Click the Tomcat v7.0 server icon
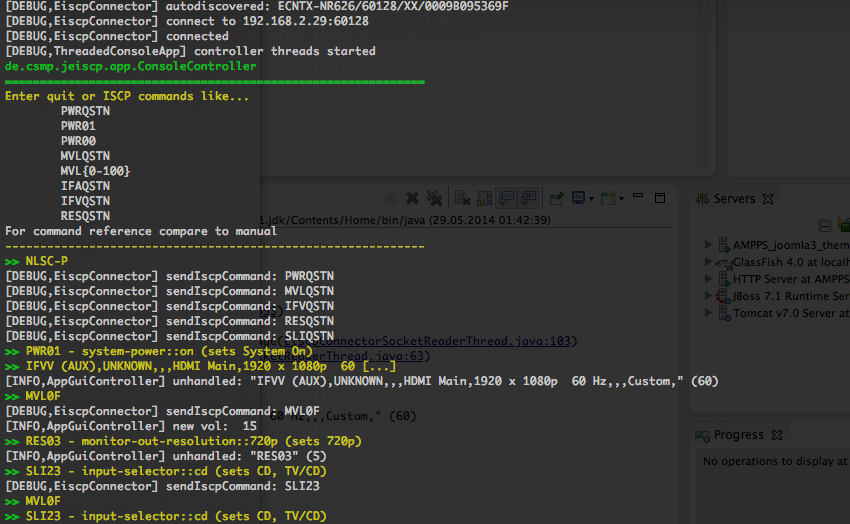This screenshot has height=524, width=850. click(724, 313)
